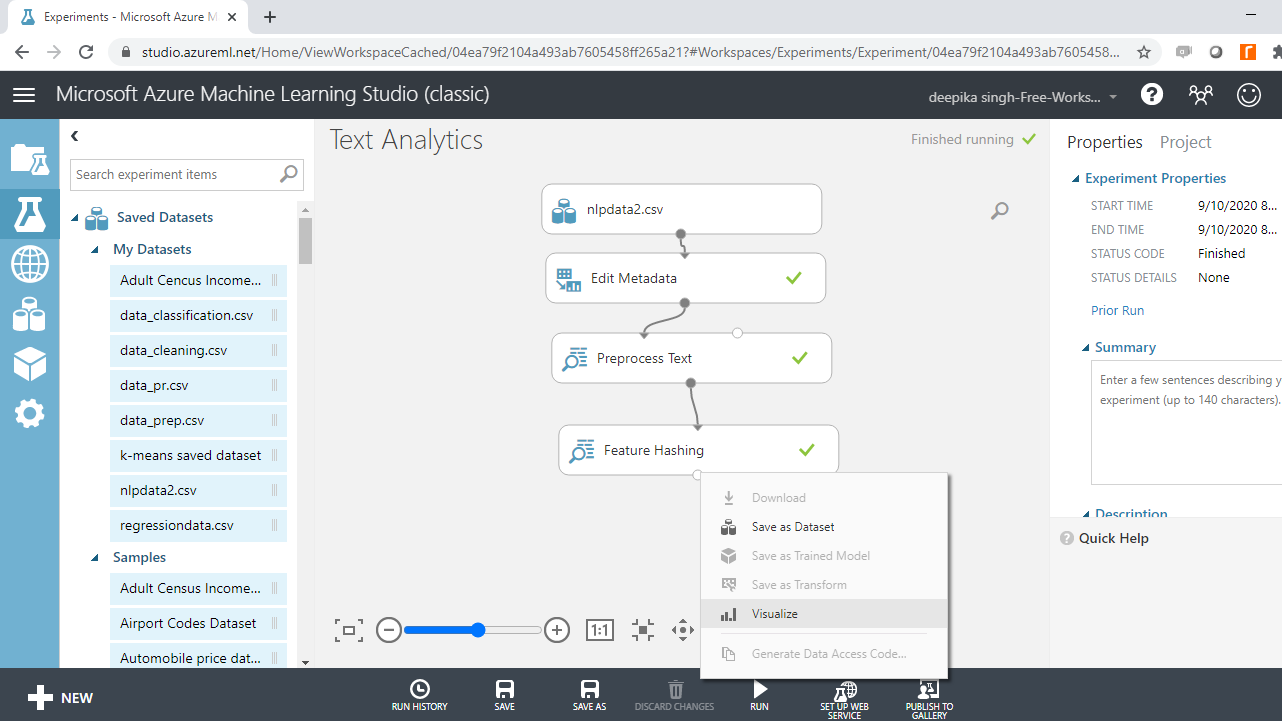
Task: Click the Prior Run link
Action: point(1117,311)
